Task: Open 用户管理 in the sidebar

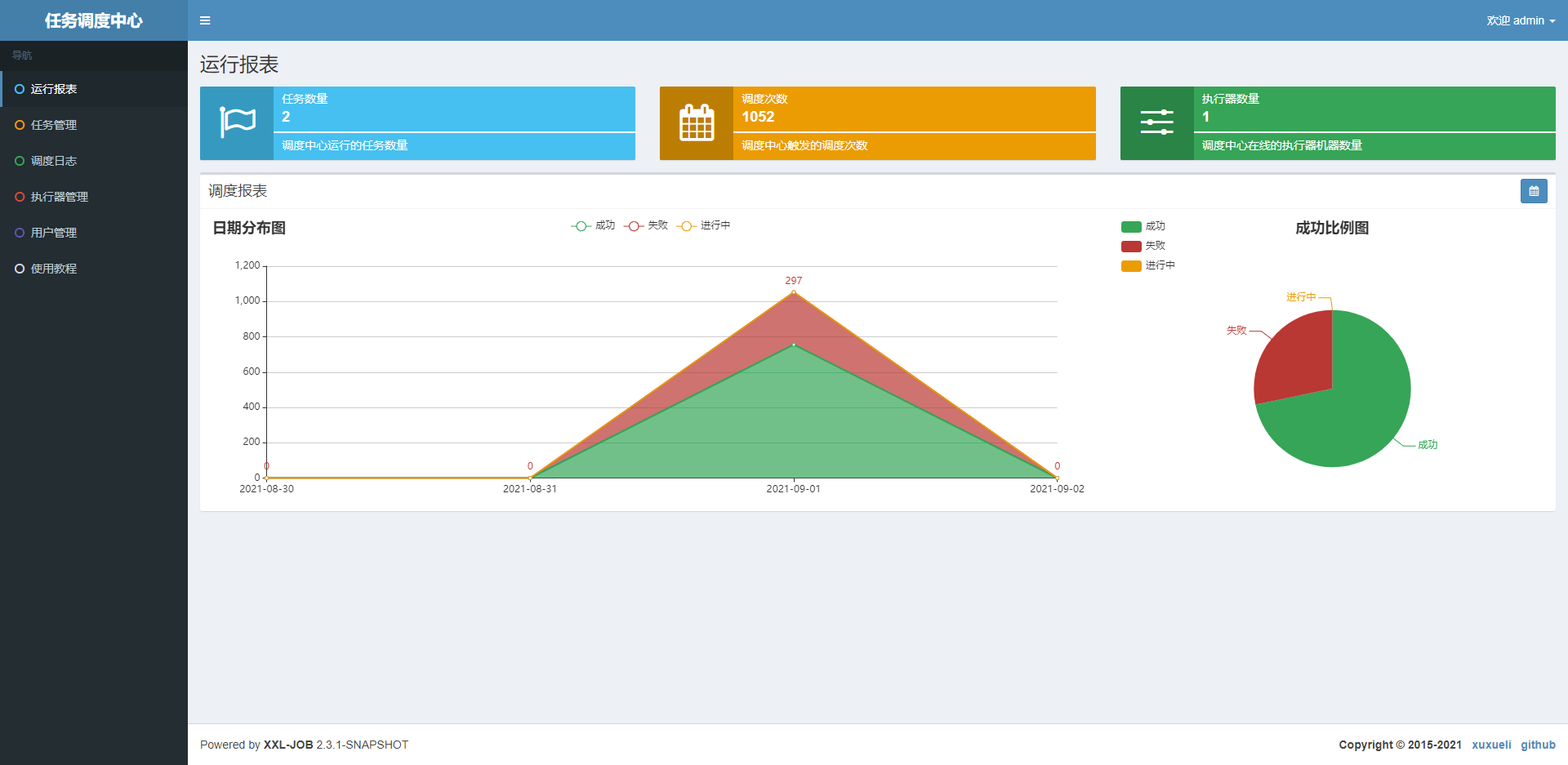Action: point(94,233)
